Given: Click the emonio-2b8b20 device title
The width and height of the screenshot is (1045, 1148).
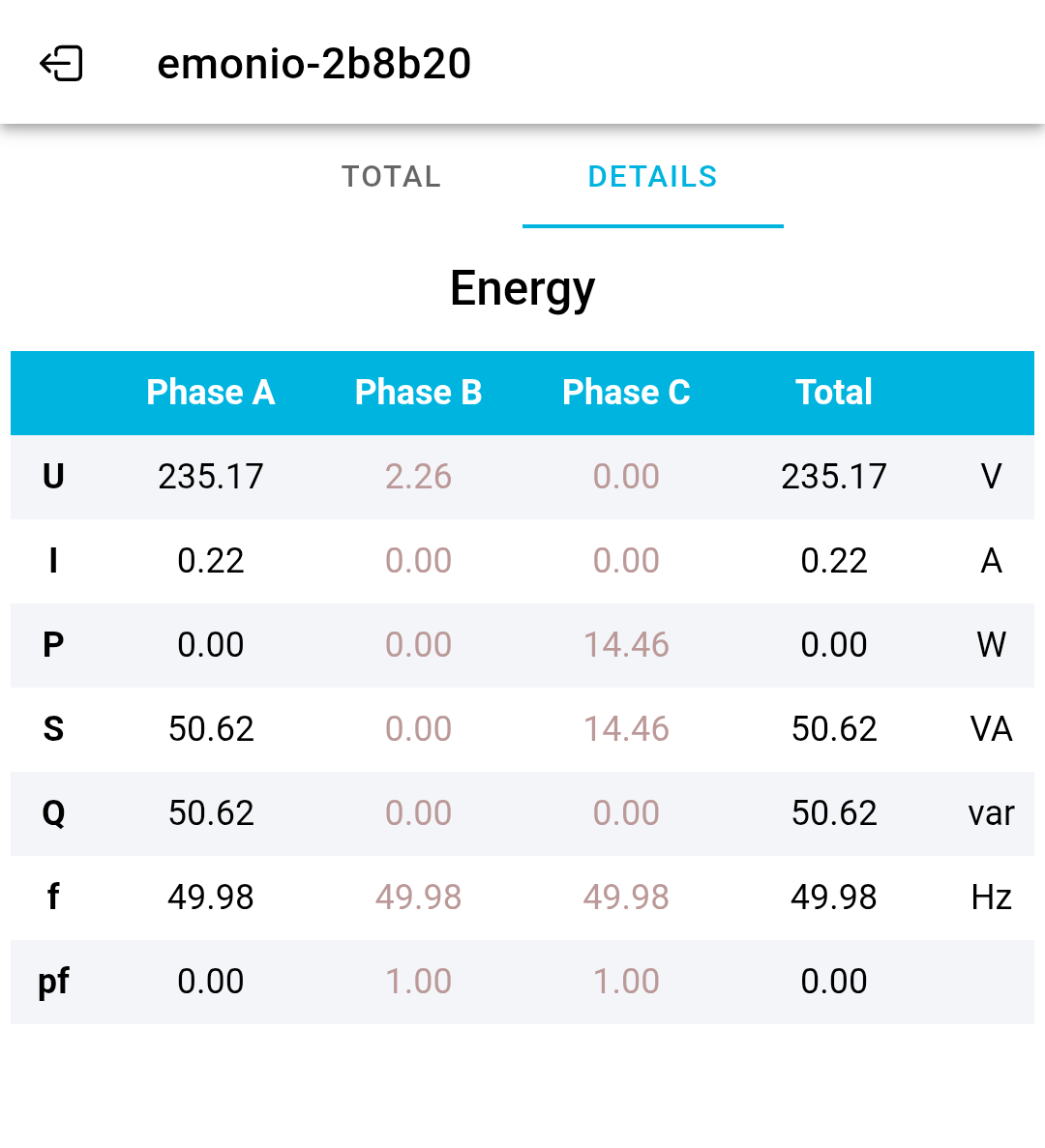Looking at the screenshot, I should pyautogui.click(x=313, y=64).
